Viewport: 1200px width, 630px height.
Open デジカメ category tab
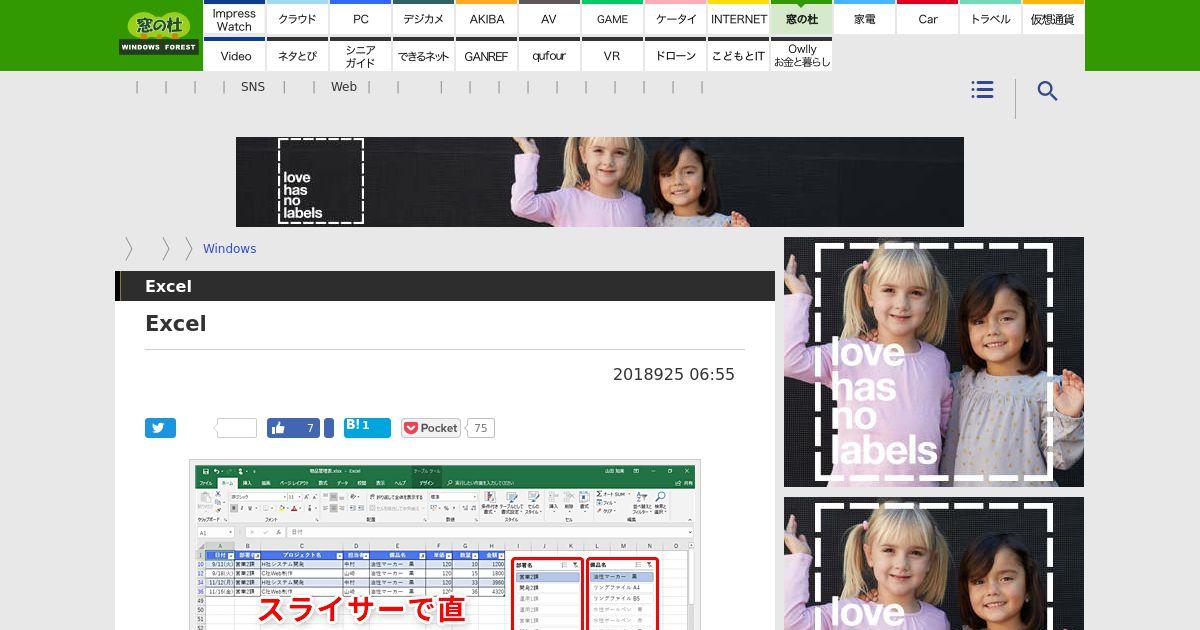(x=424, y=19)
